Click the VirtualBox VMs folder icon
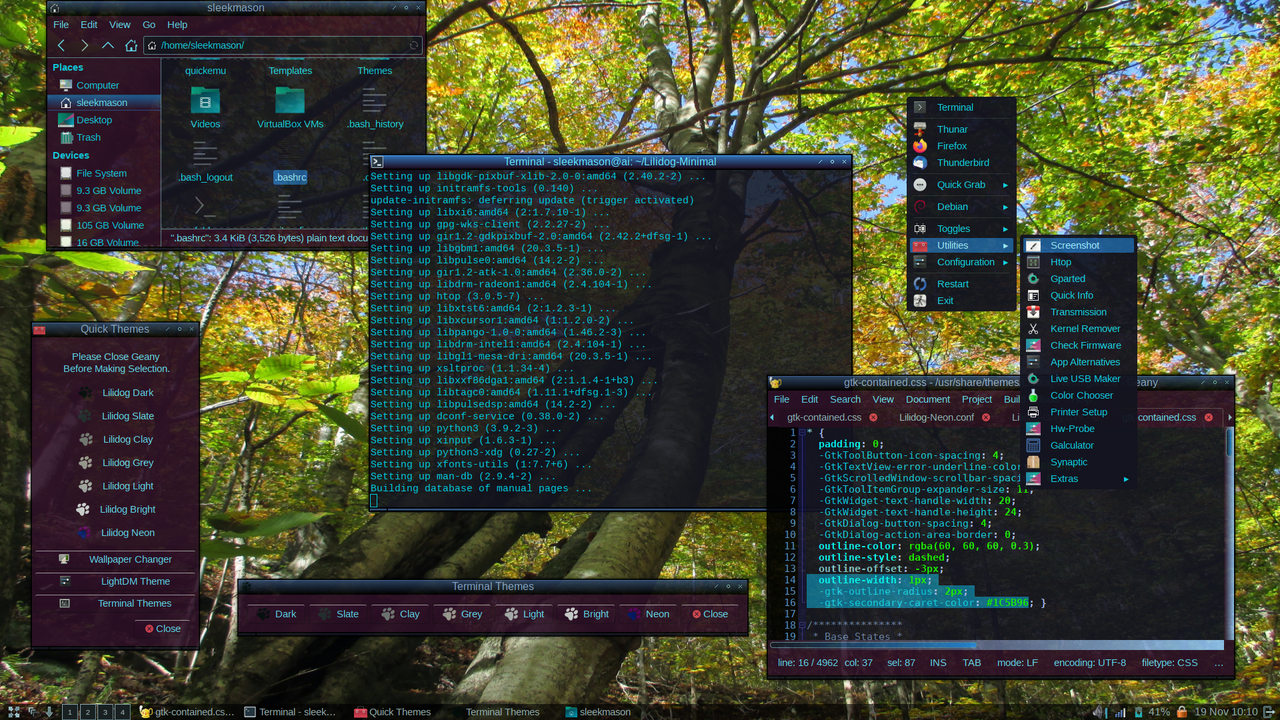The width and height of the screenshot is (1280, 720). pos(290,100)
